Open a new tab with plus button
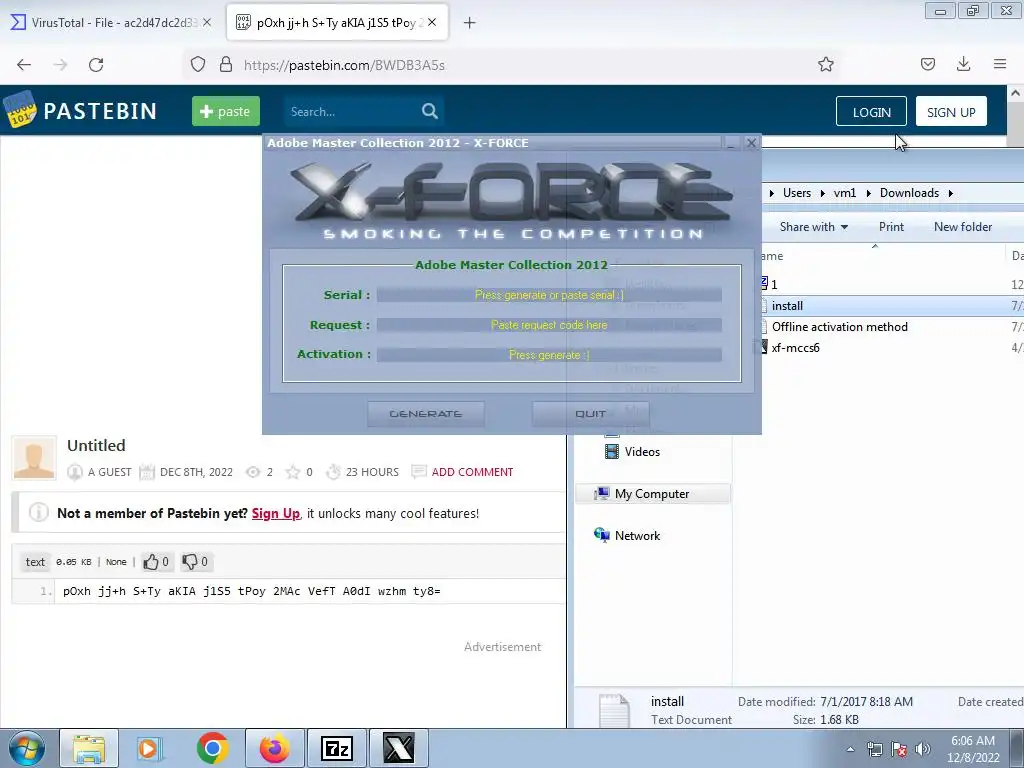The height and width of the screenshot is (768, 1024). click(470, 23)
